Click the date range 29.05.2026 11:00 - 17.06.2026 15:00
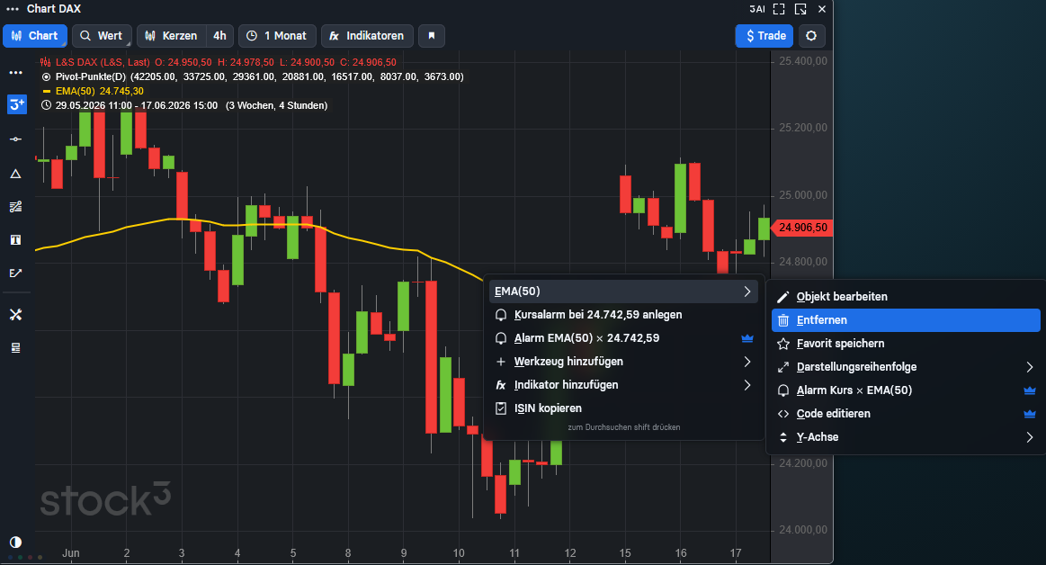 (x=137, y=105)
